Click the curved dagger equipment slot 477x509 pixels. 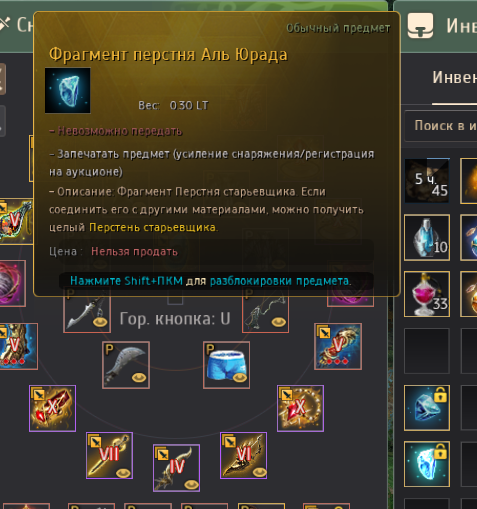coord(126,365)
